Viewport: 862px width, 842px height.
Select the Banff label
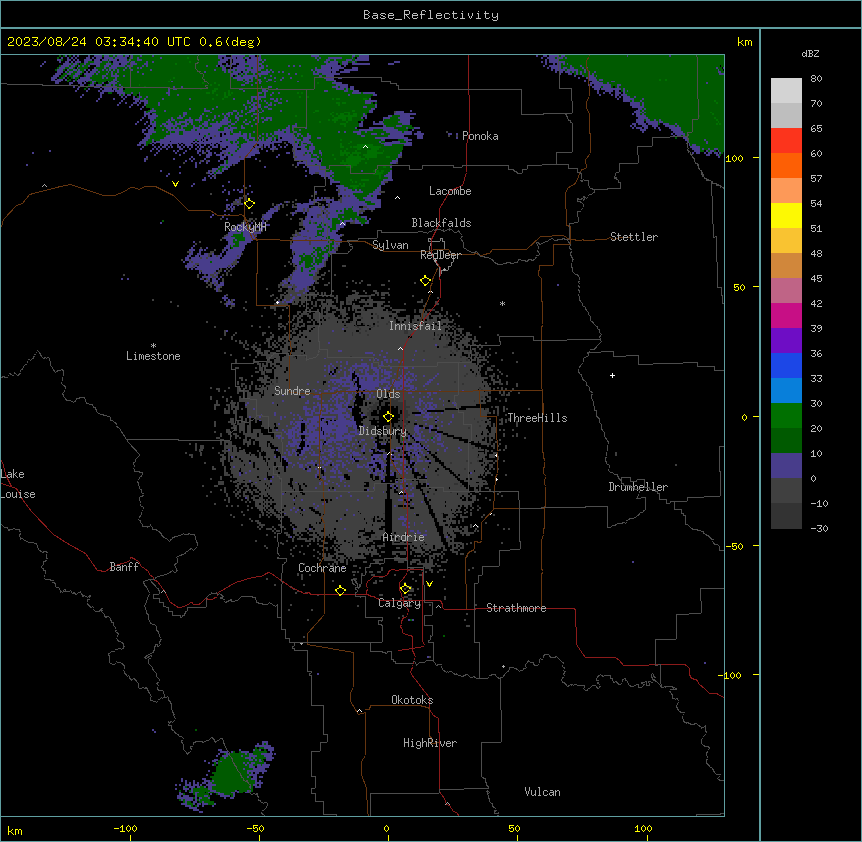click(x=124, y=567)
